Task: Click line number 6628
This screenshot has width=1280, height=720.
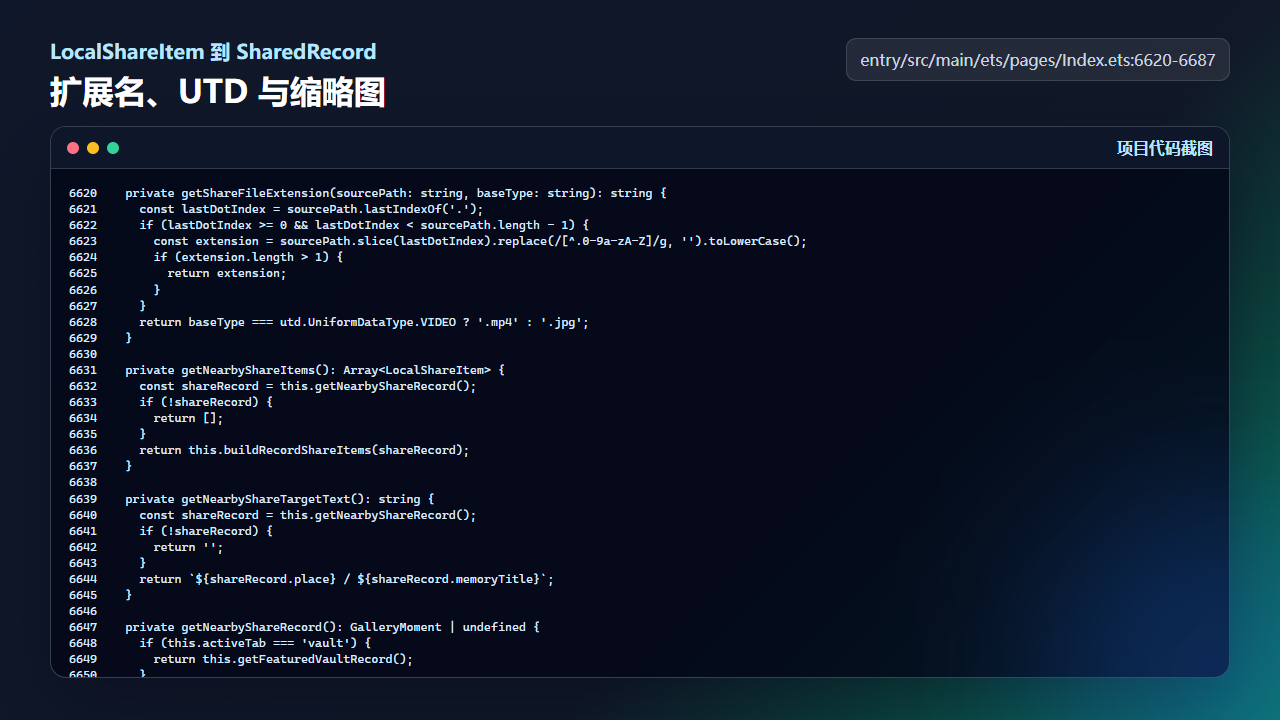Action: [x=83, y=322]
